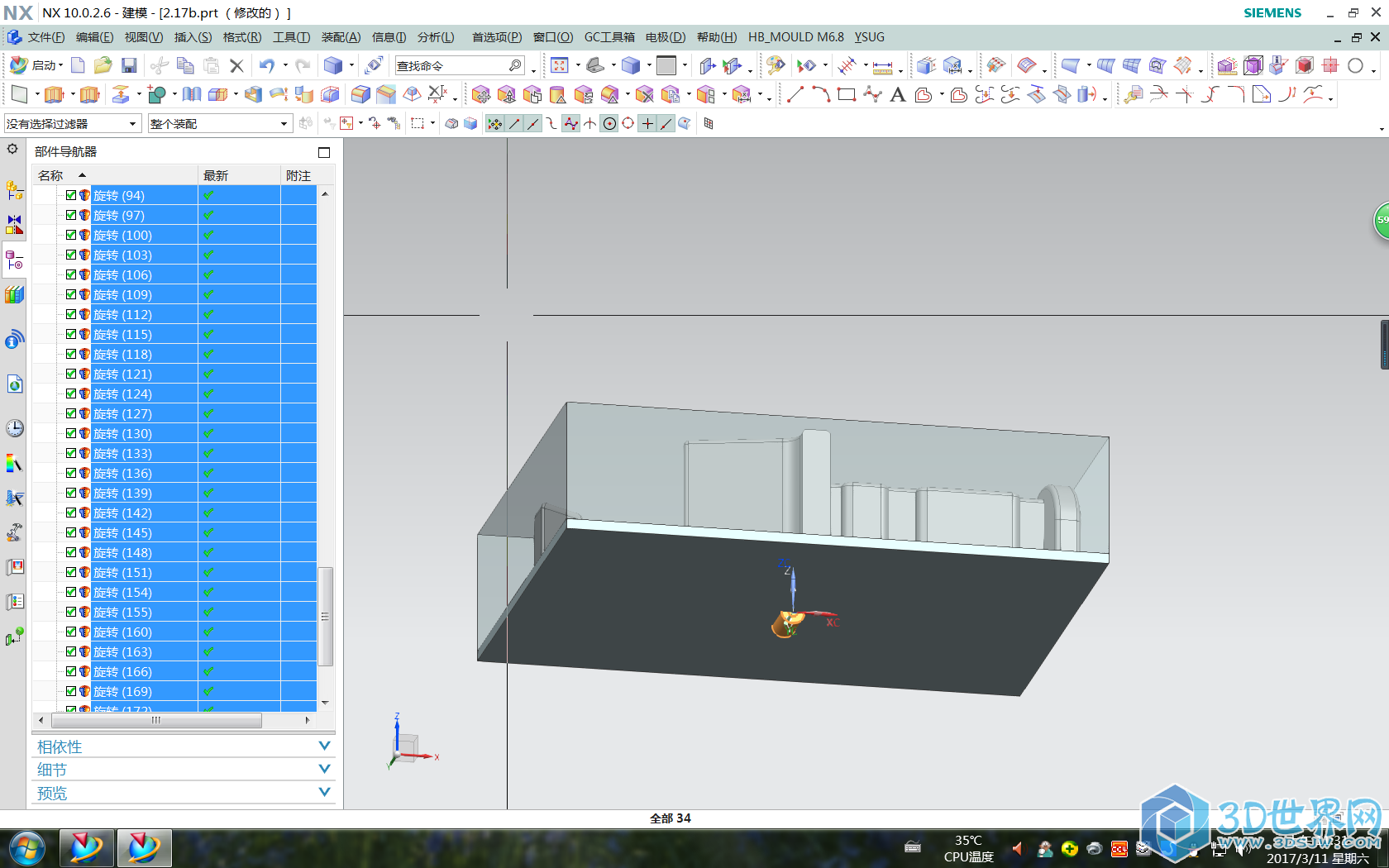The width and height of the screenshot is (1389, 868).
Task: Sort by the 名称 column header
Action: [115, 175]
